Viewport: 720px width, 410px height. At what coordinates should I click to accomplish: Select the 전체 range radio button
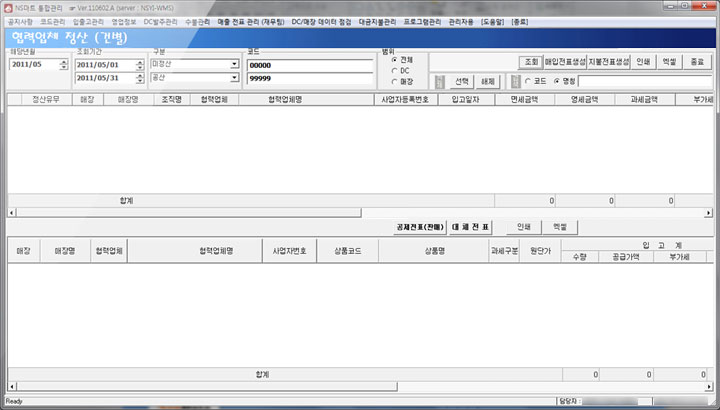(394, 60)
